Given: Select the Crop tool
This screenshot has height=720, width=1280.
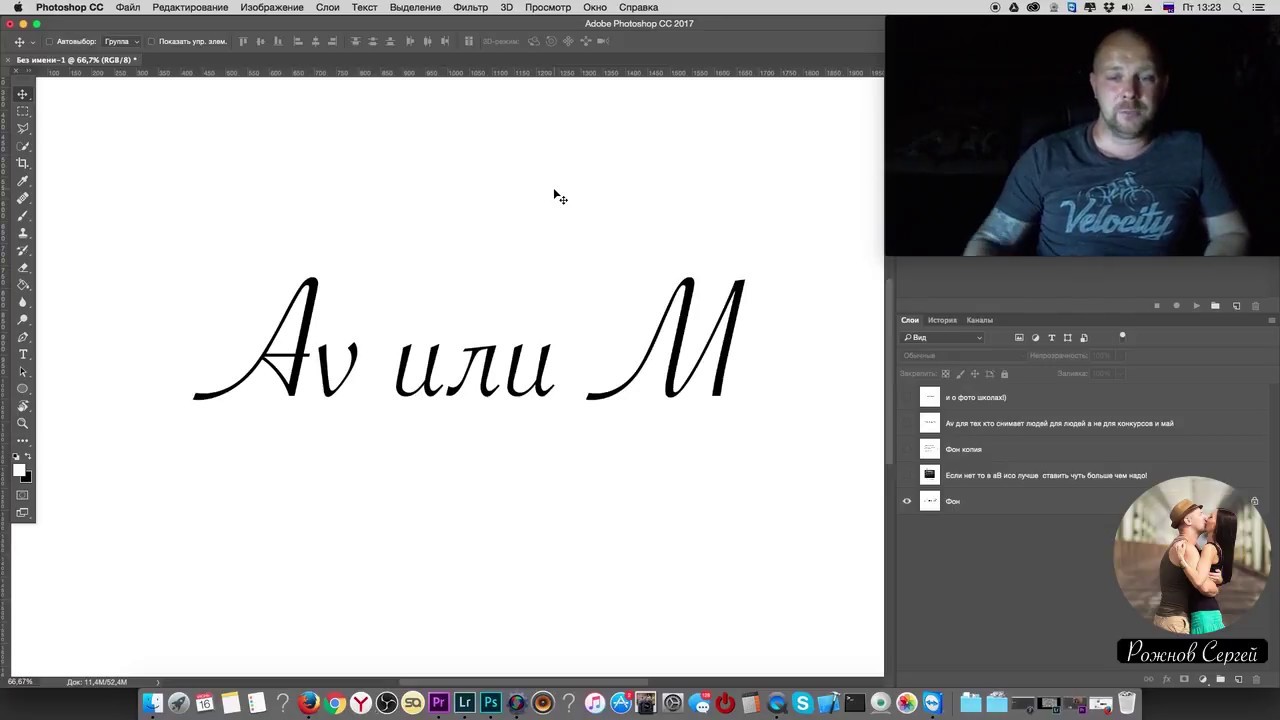Looking at the screenshot, I should pos(22,163).
